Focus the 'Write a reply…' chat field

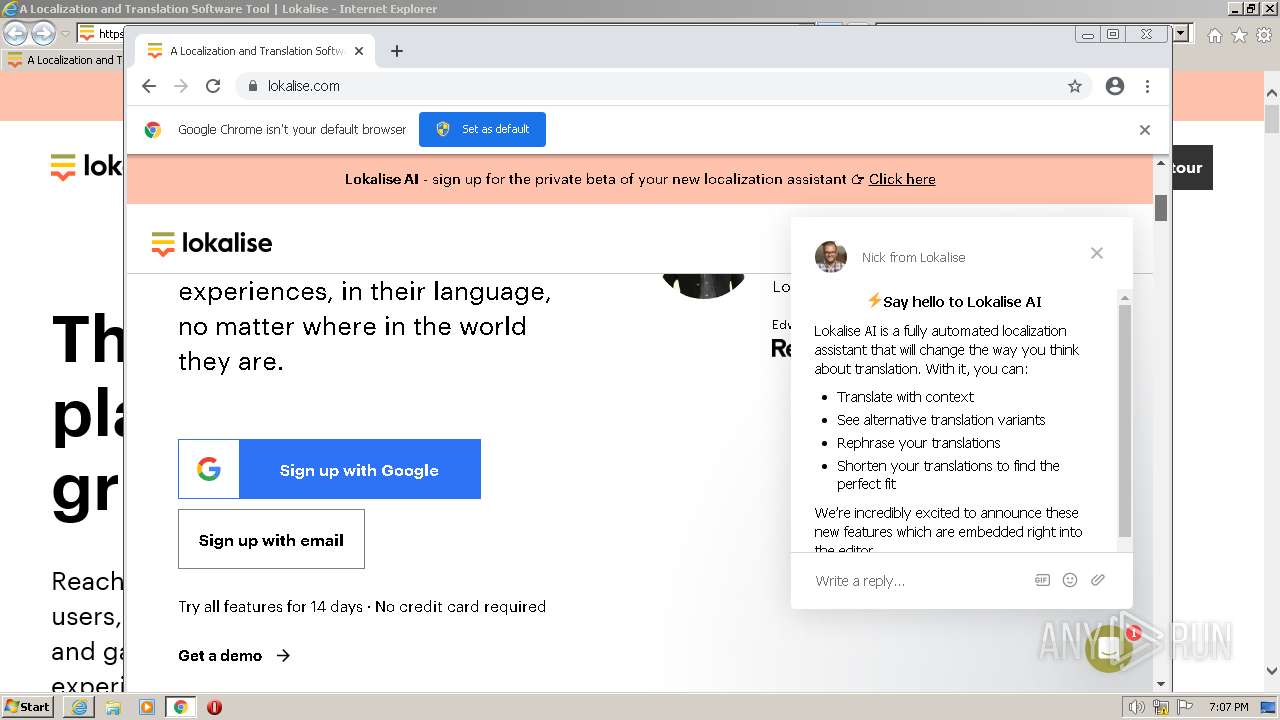pyautogui.click(x=915, y=581)
